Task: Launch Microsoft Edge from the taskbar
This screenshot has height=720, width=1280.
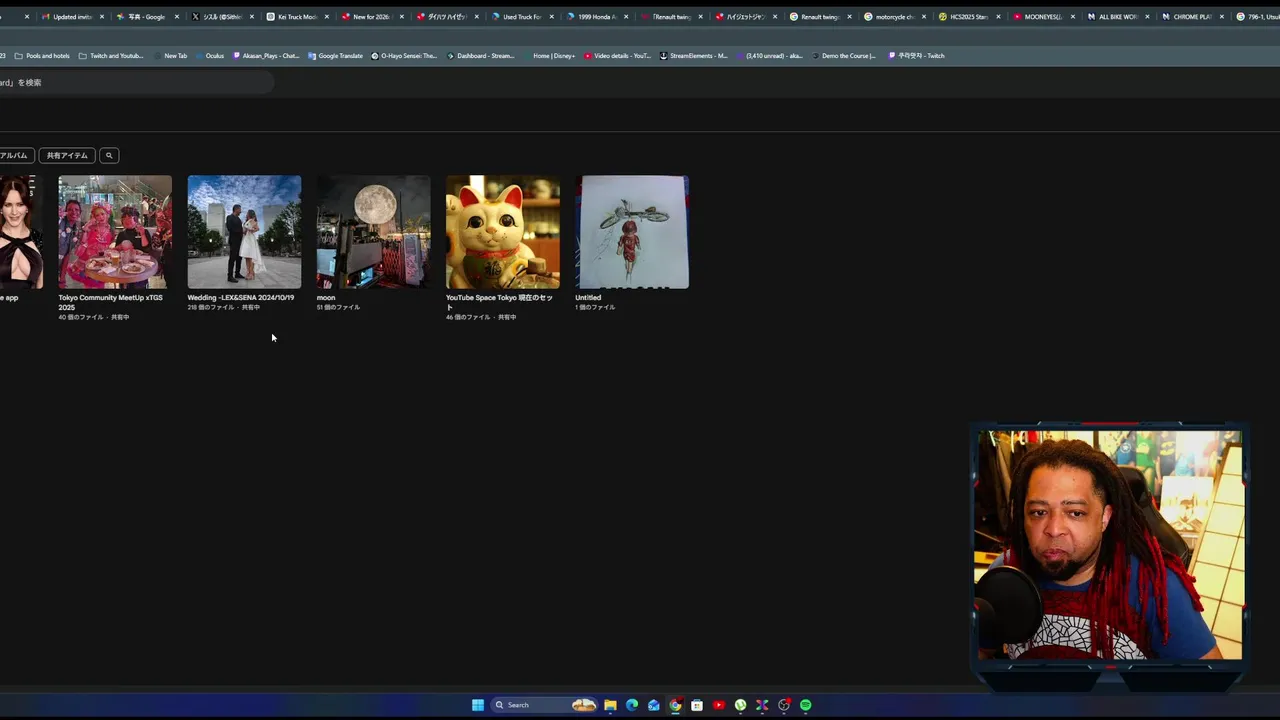Action: pos(632,705)
